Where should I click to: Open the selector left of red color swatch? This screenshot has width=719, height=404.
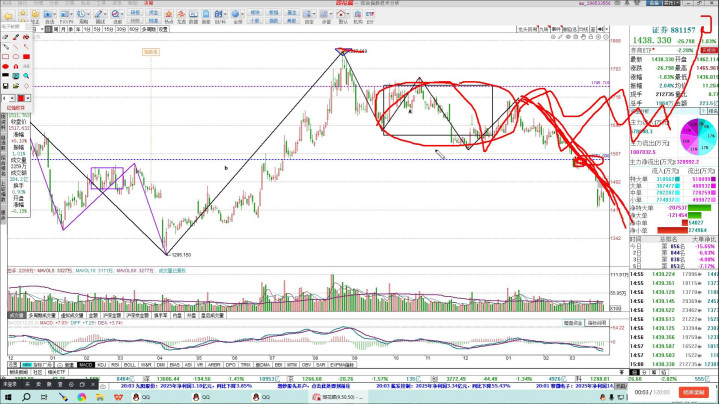(x=8, y=97)
